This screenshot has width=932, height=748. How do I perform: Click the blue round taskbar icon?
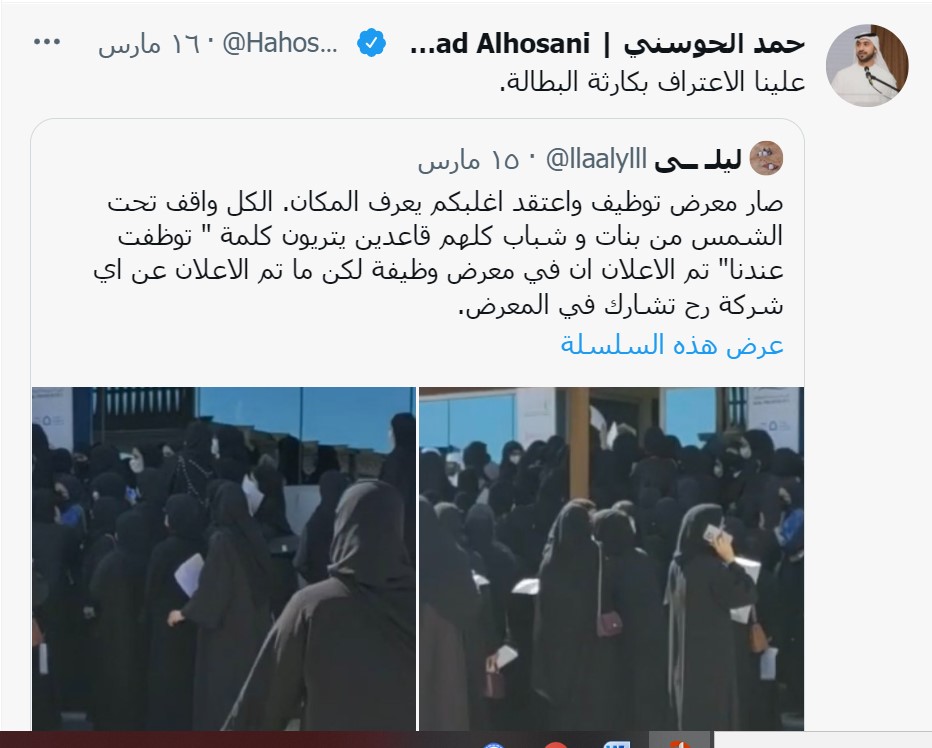493,745
